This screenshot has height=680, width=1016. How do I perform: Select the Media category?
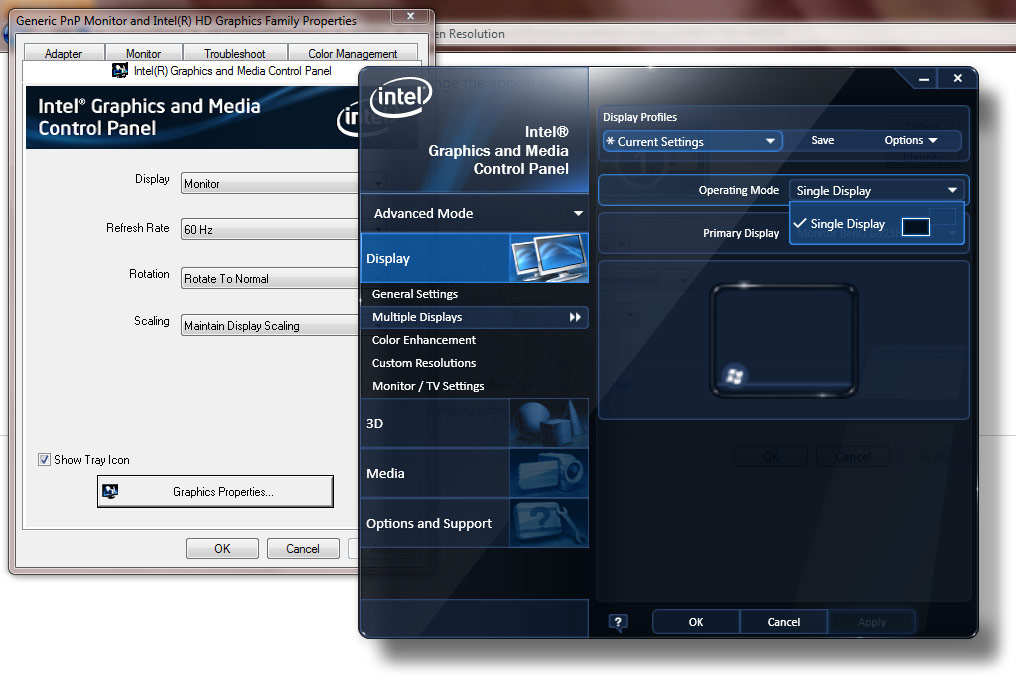pyautogui.click(x=474, y=473)
